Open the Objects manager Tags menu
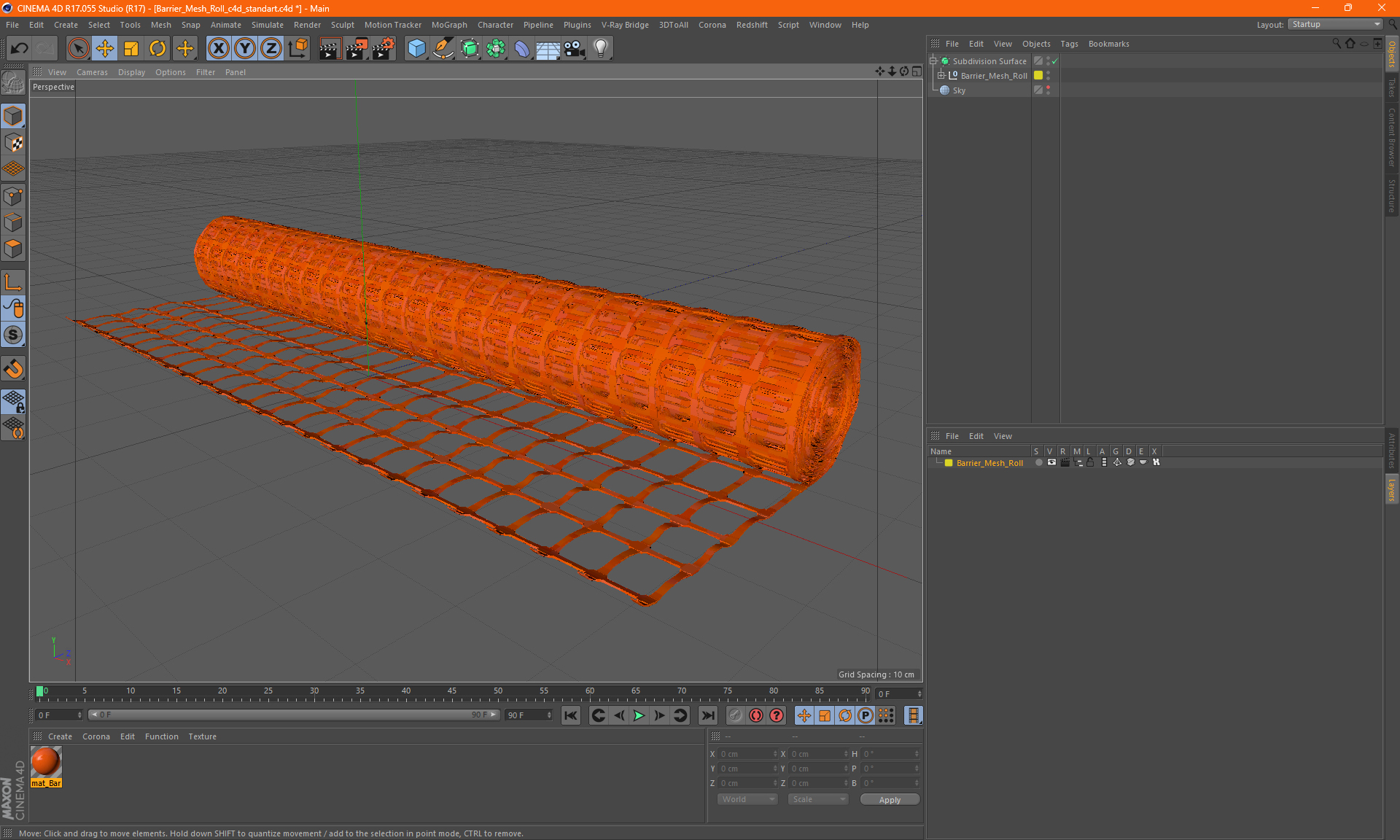1400x840 pixels. (1069, 44)
